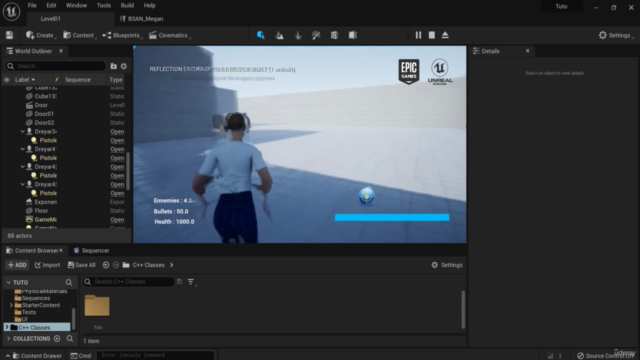
Task: Focus the Search C++ Classes field
Action: click(x=128, y=282)
